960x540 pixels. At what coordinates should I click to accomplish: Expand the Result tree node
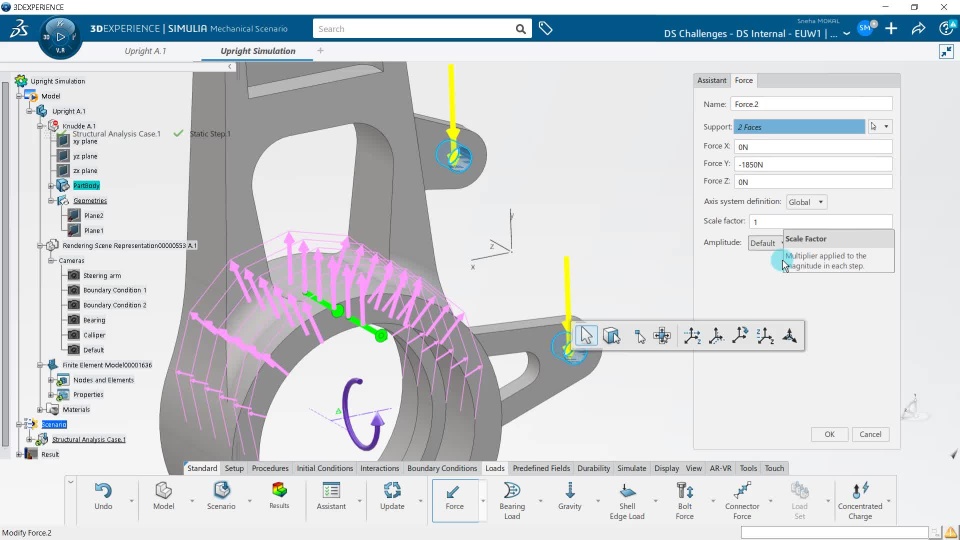[19, 454]
